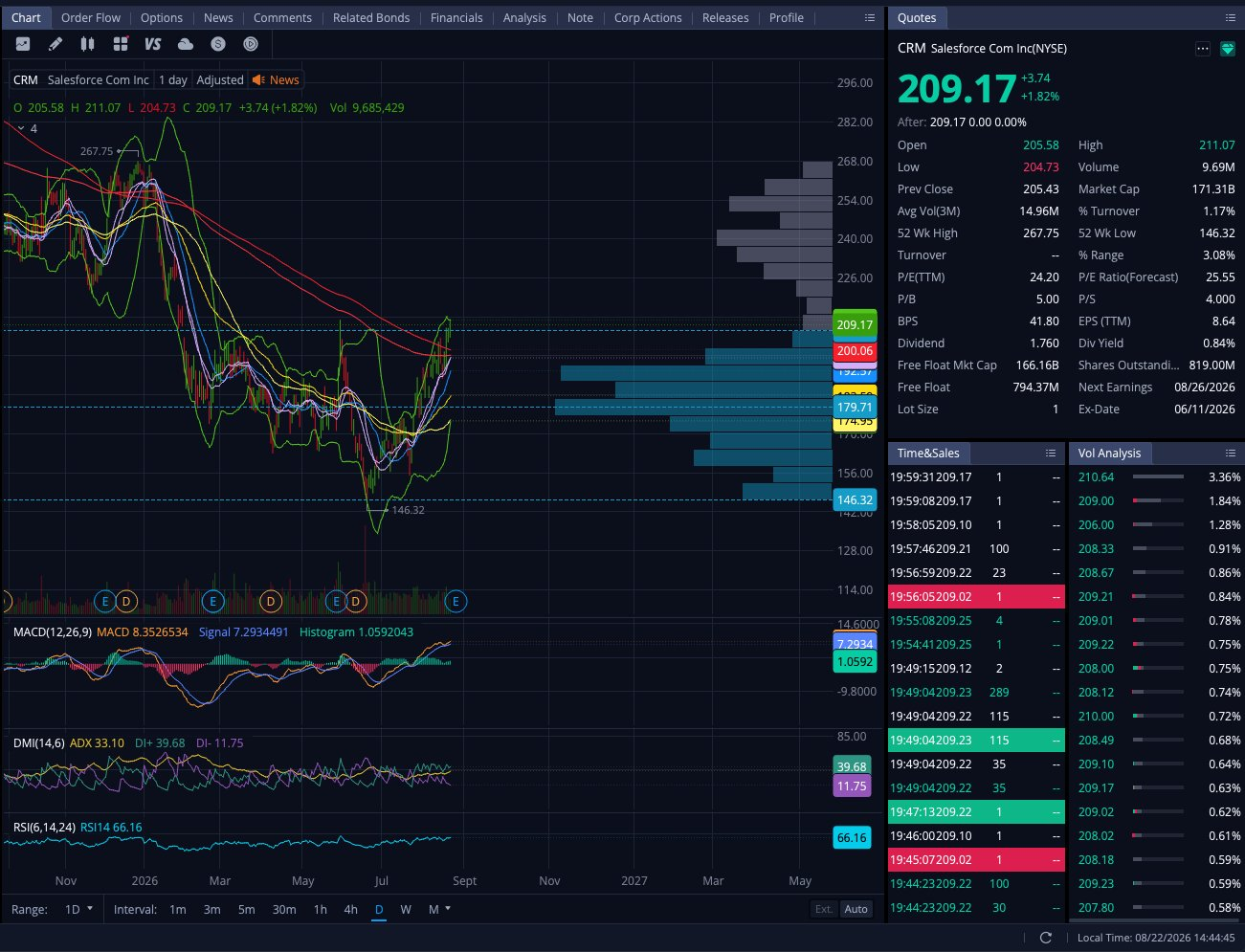Image resolution: width=1245 pixels, height=952 pixels.
Task: Click the 179.71 blue price level label
Action: (855, 408)
